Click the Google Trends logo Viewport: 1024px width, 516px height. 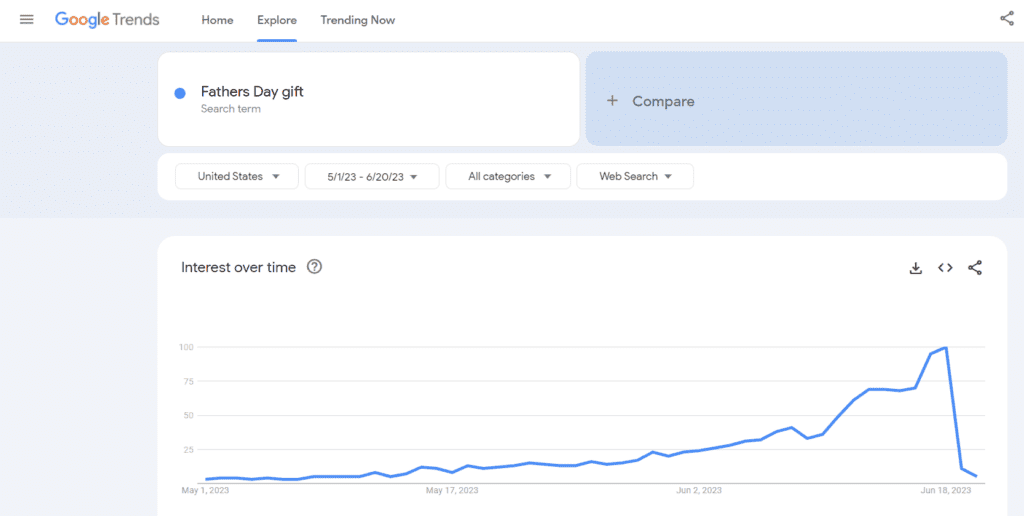tap(107, 20)
